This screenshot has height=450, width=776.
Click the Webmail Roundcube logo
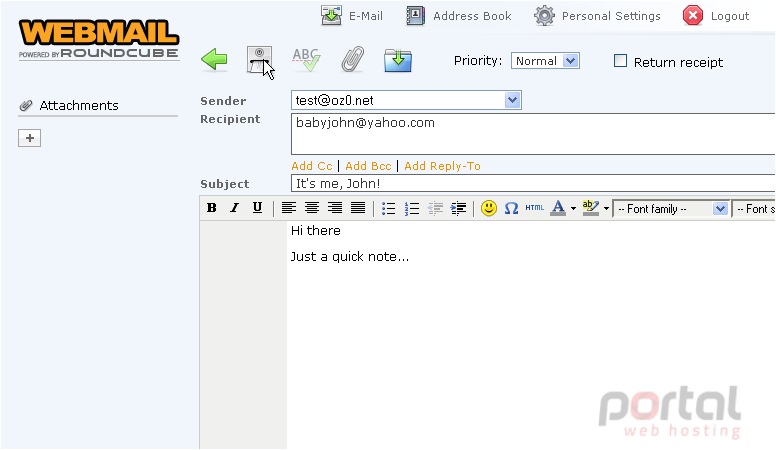point(98,39)
